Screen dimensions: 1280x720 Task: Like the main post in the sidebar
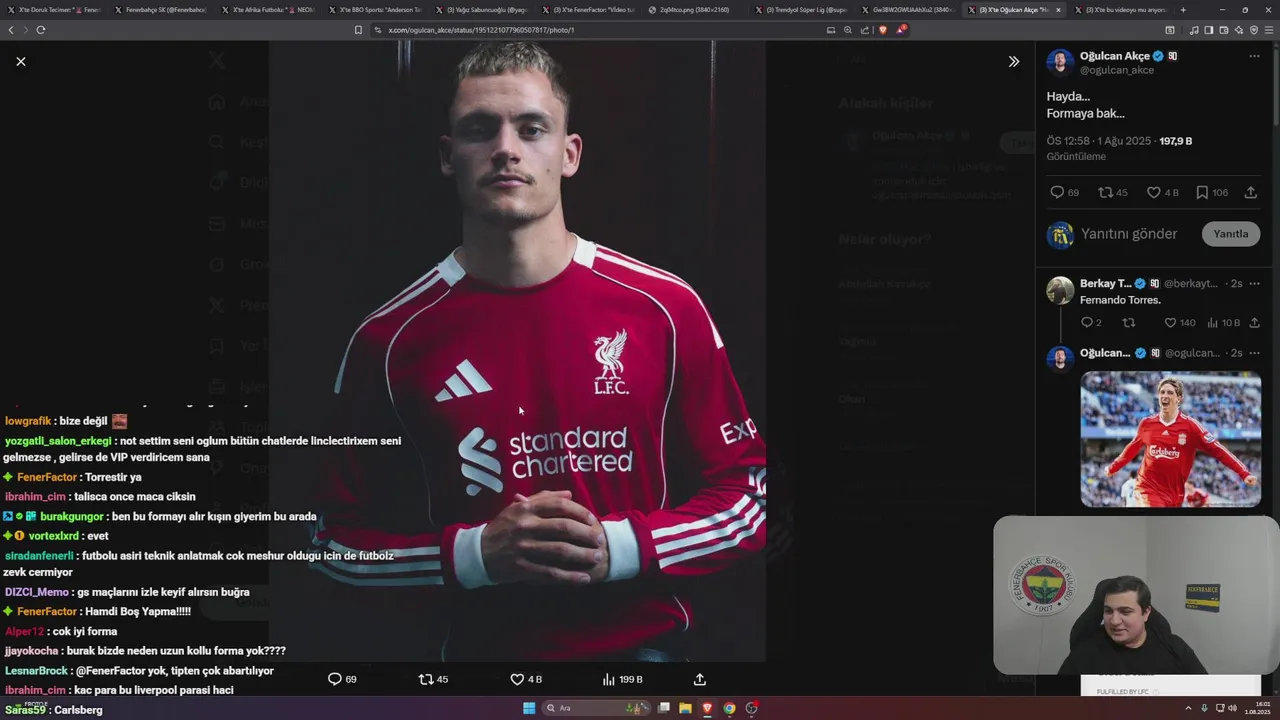pyautogui.click(x=1153, y=192)
